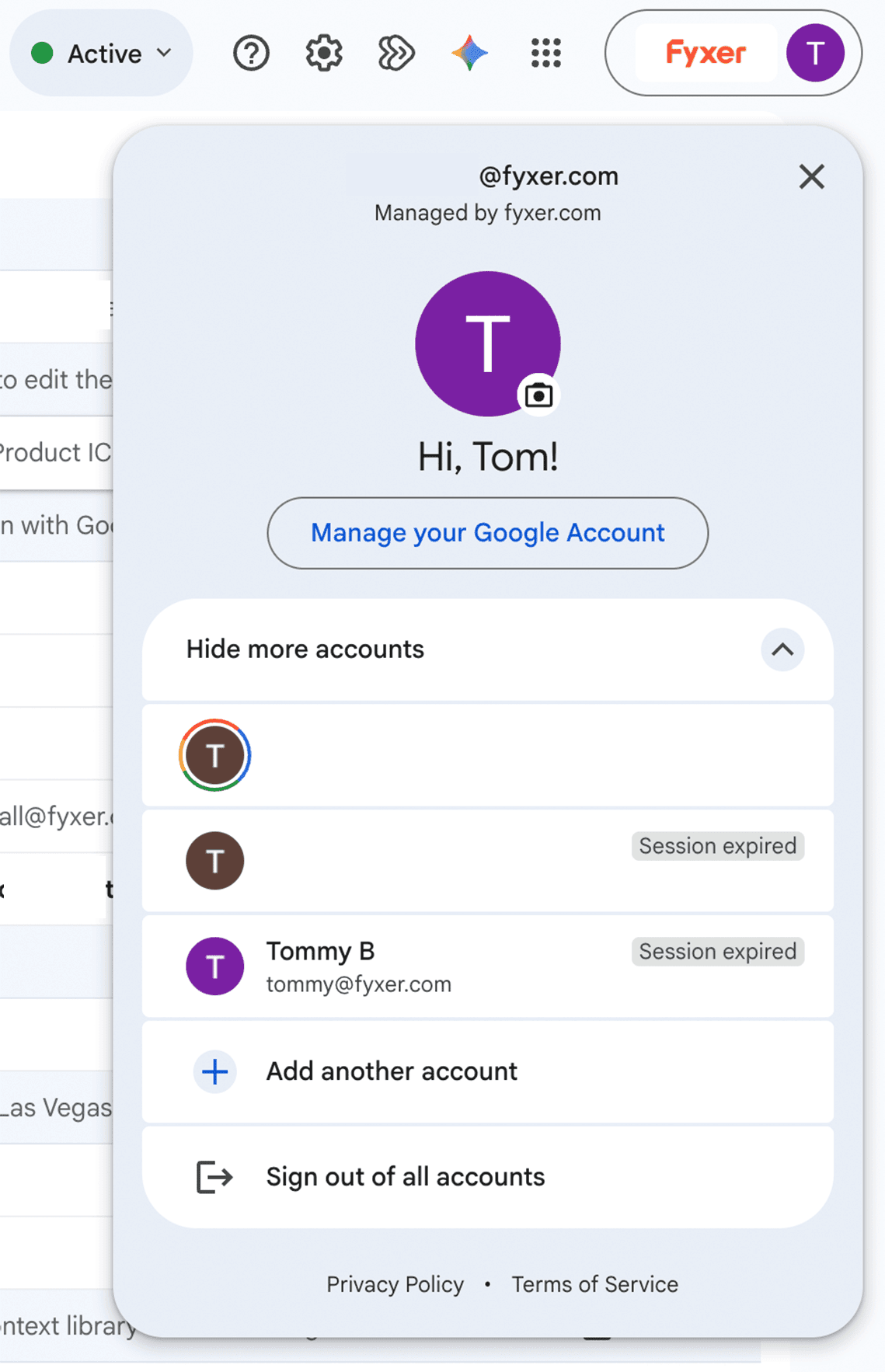Select the Tommy B account

point(488,966)
